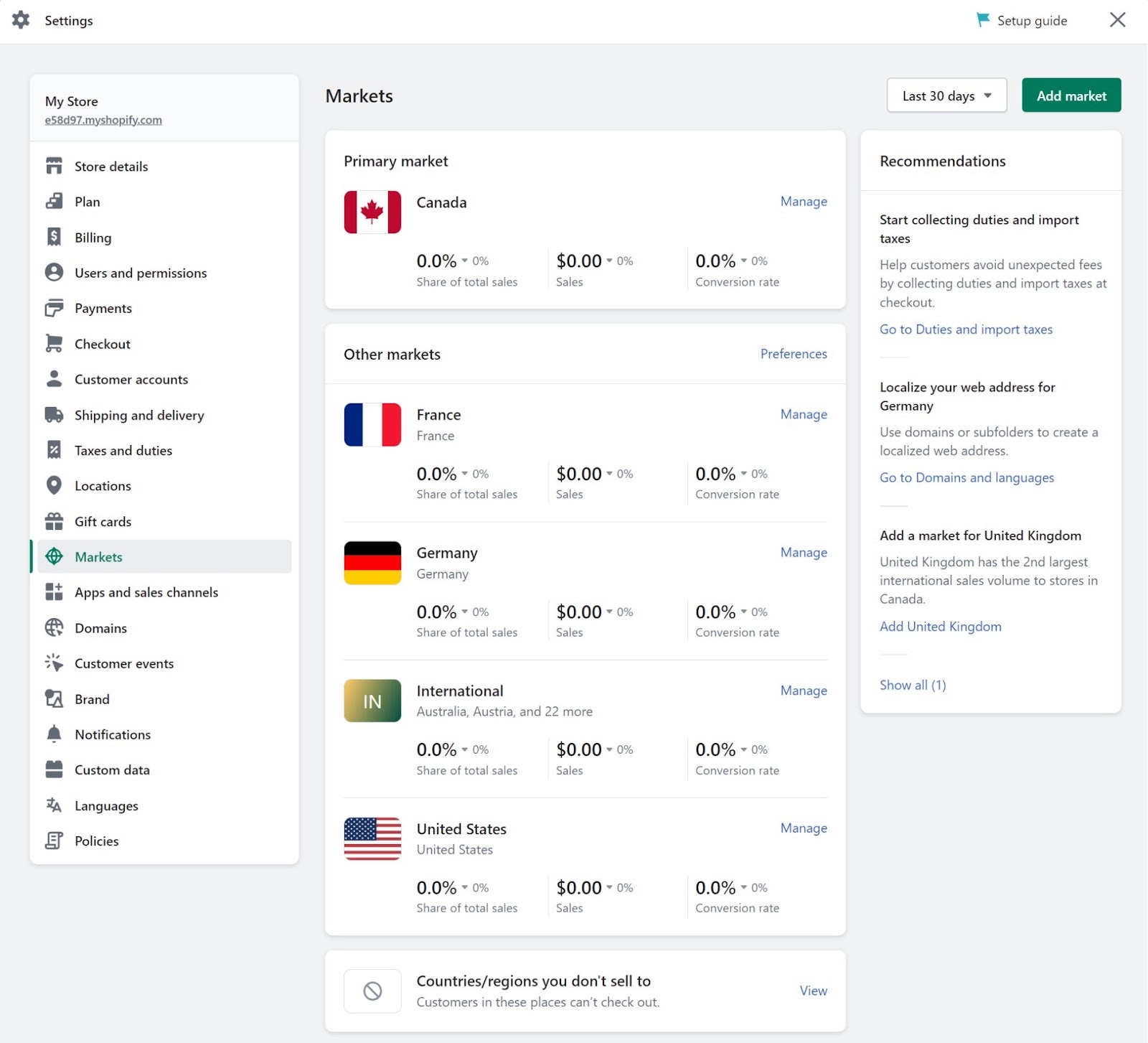Click the e58d97.myshopify.com store link
This screenshot has width=1148, height=1043.
[x=103, y=120]
